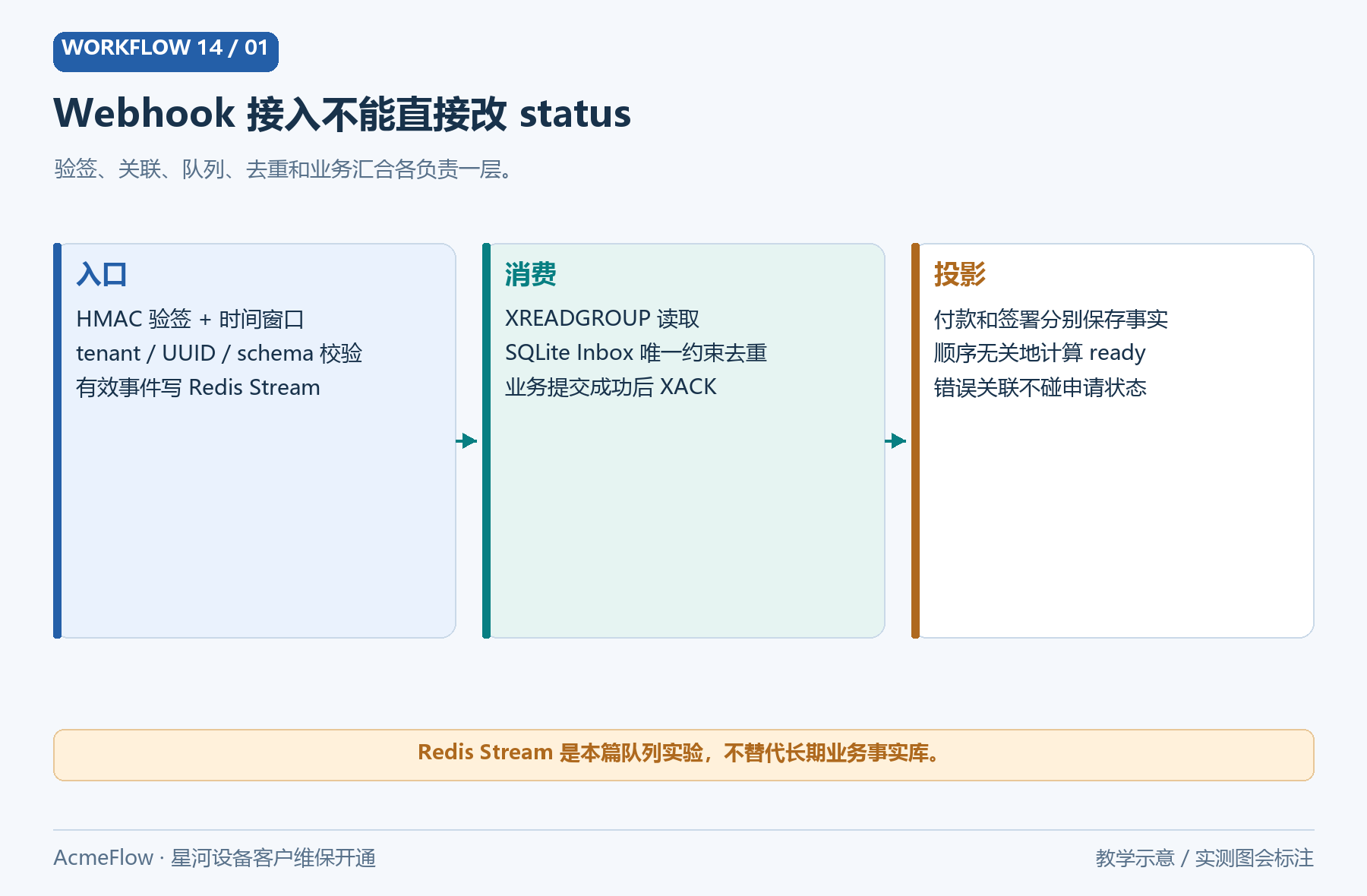Click footer text "AcmeFlow · 星河设备客户维保开通"

coord(215,858)
